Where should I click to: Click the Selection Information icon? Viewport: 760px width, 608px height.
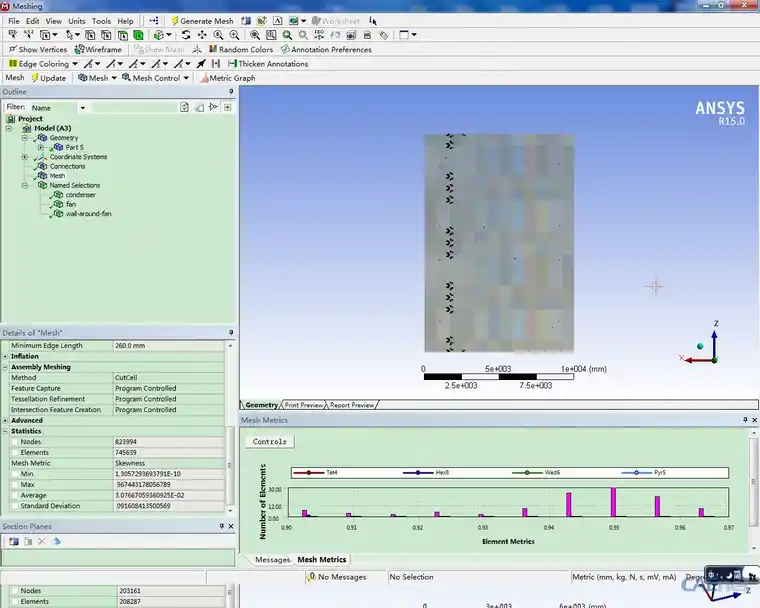[x=372, y=21]
